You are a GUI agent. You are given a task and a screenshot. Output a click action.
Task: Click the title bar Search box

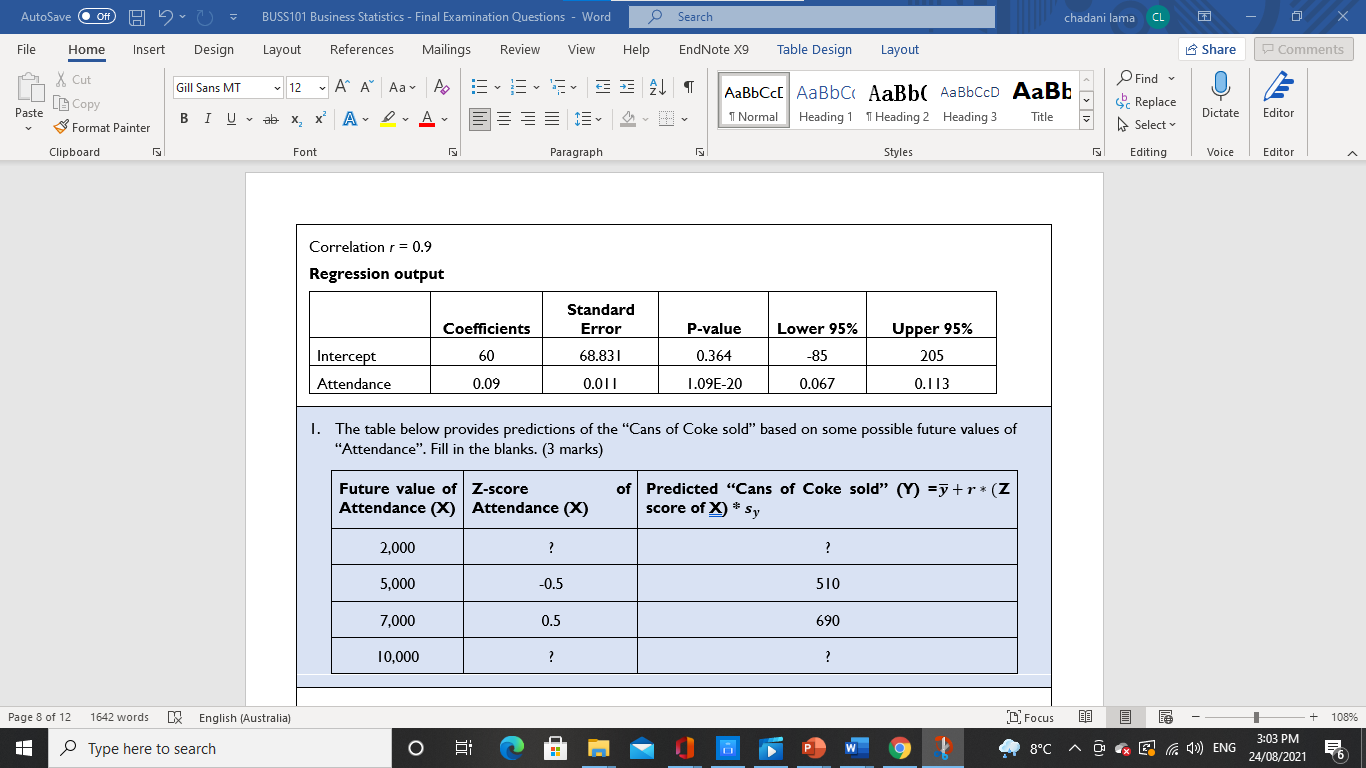[x=812, y=17]
